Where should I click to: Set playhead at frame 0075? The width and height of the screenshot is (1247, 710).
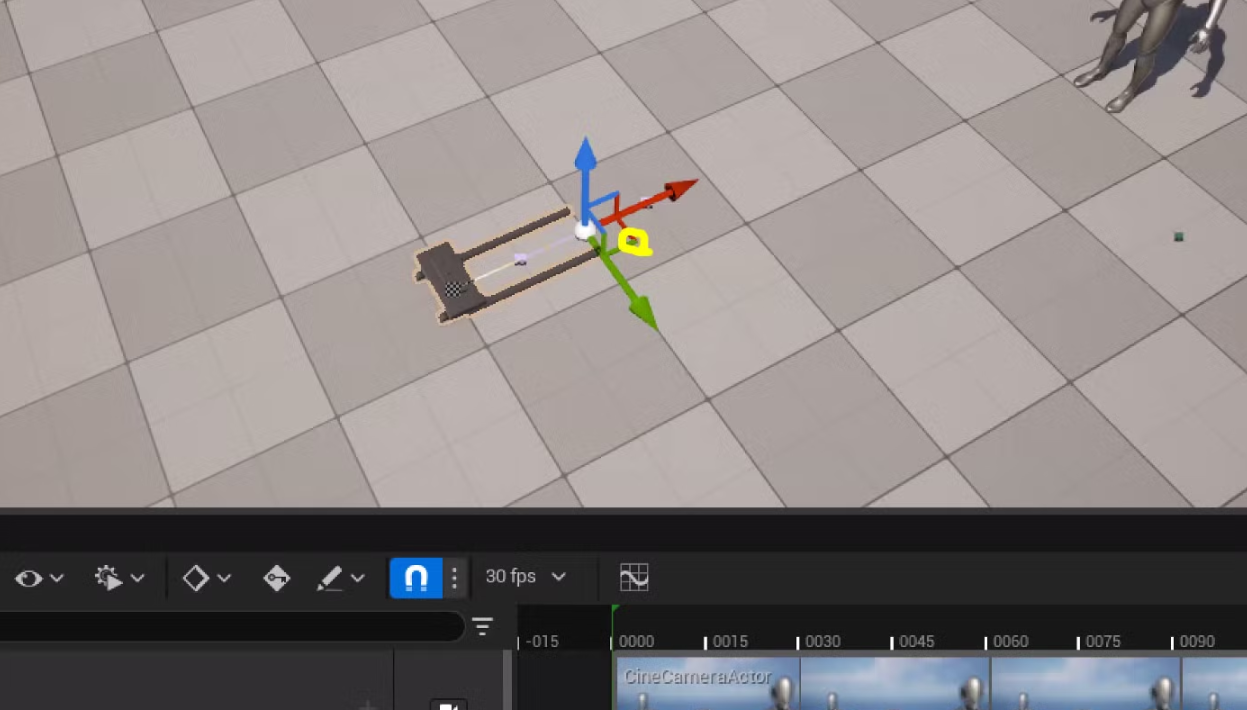coord(1103,641)
